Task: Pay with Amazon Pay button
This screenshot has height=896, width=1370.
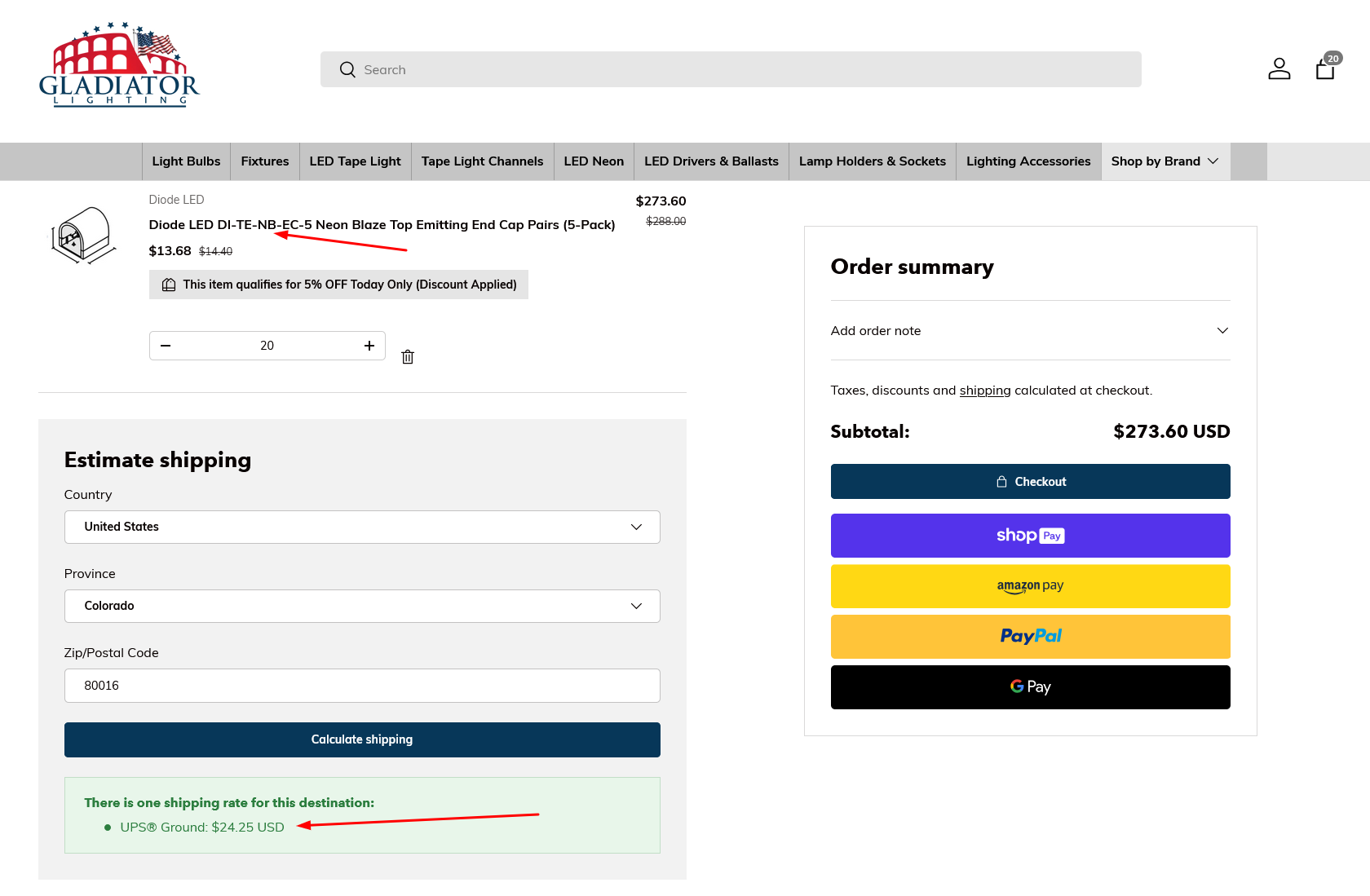Action: point(1030,586)
